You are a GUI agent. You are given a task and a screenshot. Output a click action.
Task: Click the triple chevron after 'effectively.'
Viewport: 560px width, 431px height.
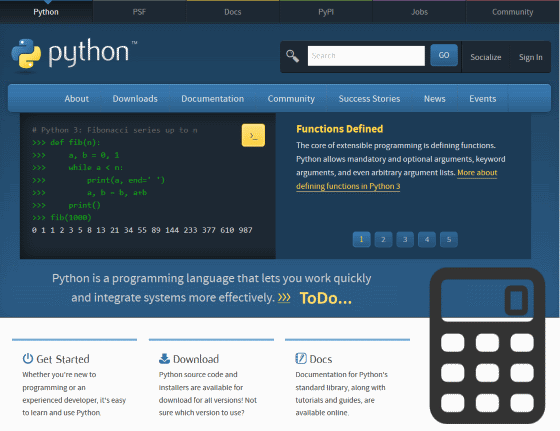pos(284,297)
